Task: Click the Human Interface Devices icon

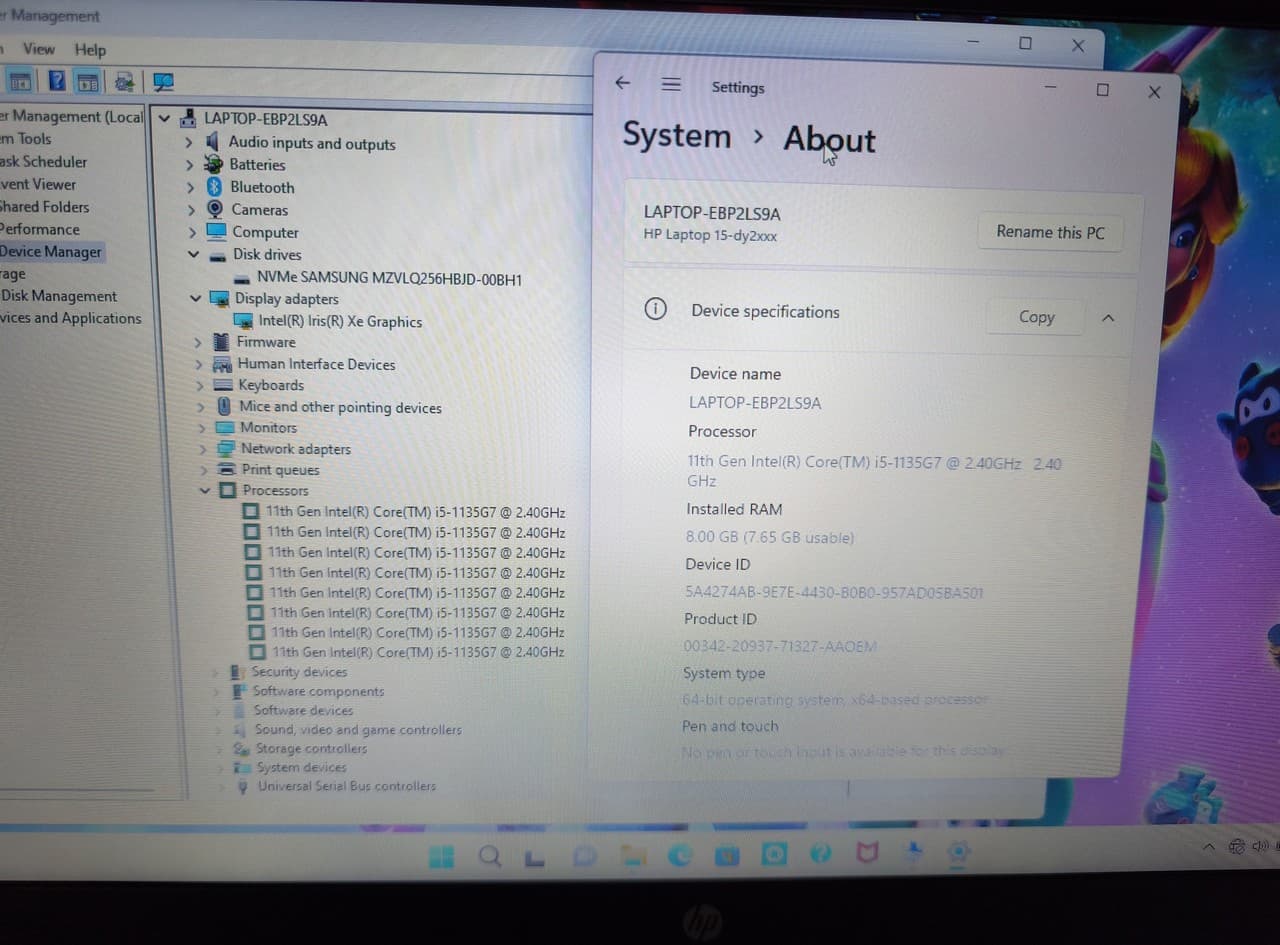Action: tap(222, 364)
